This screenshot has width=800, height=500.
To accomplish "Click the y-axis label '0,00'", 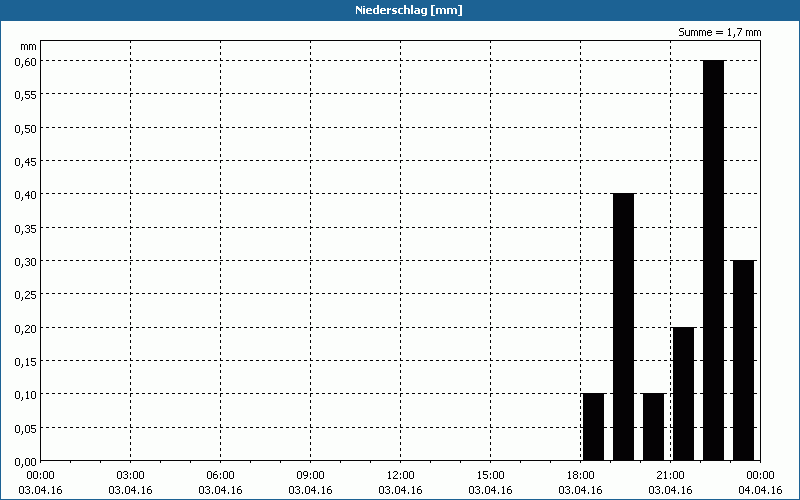I will [x=26, y=462].
